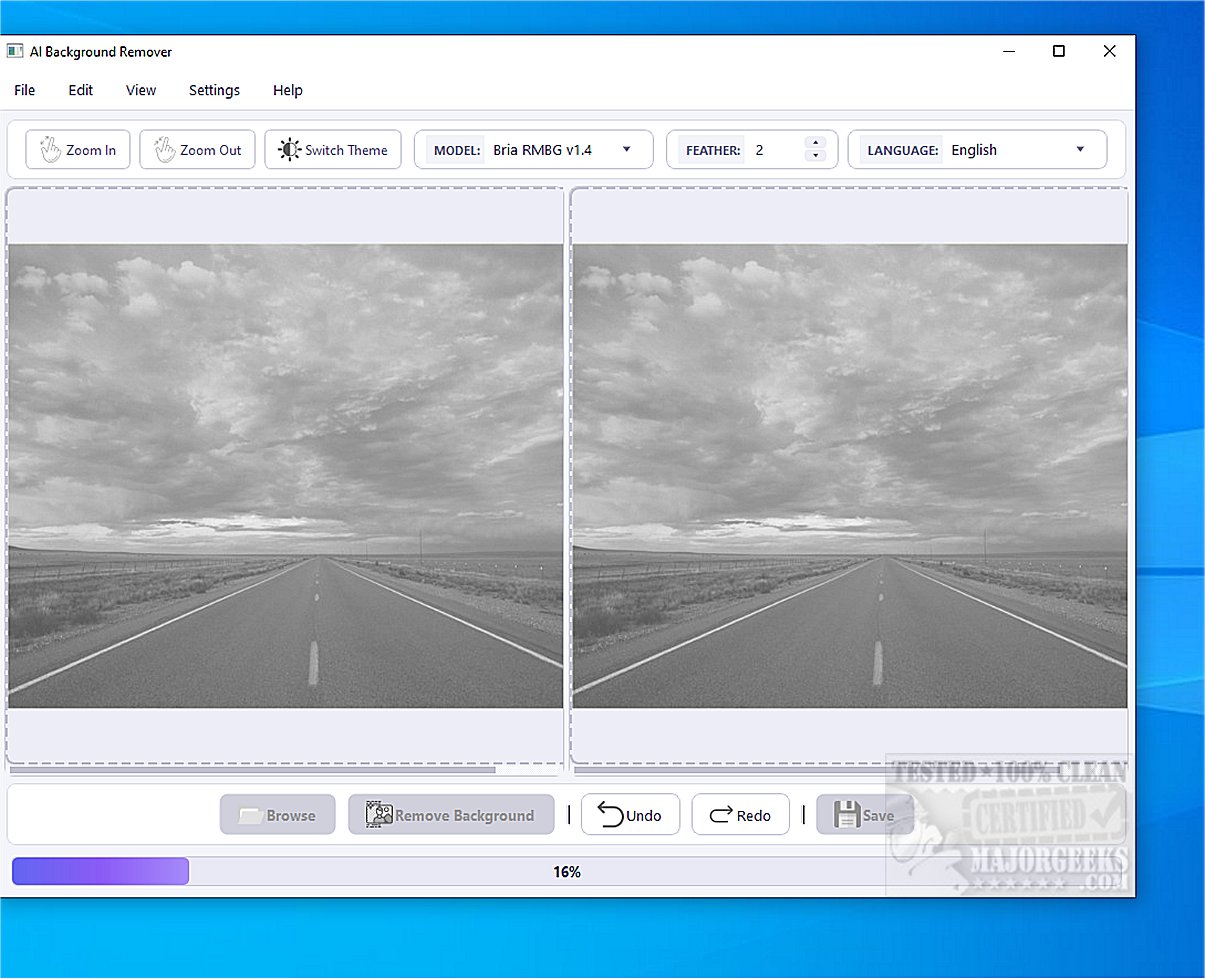
Task: Click the Save floppy disk icon
Action: click(847, 815)
